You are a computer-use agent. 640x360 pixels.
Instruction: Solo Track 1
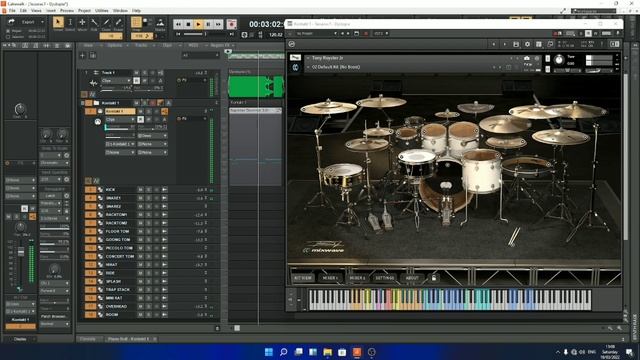(x=144, y=73)
